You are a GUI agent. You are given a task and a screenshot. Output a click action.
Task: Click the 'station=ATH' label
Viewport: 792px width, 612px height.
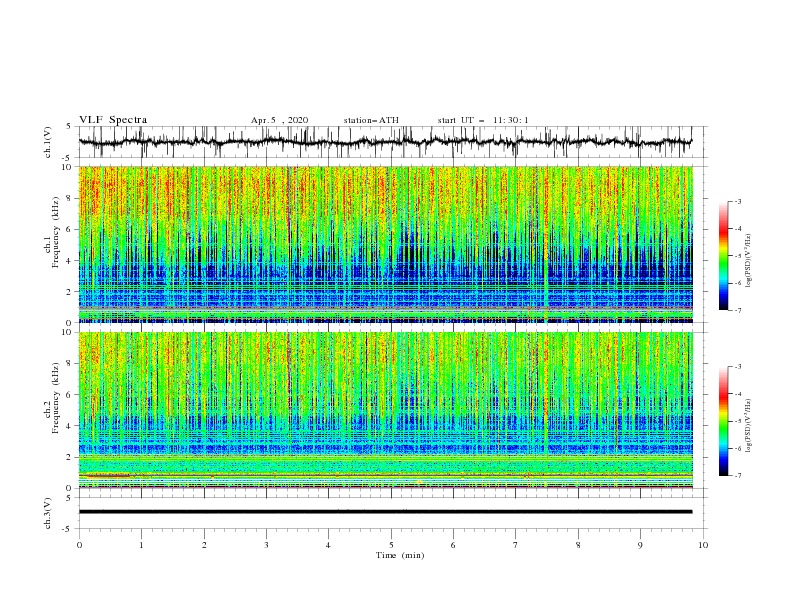tap(371, 120)
